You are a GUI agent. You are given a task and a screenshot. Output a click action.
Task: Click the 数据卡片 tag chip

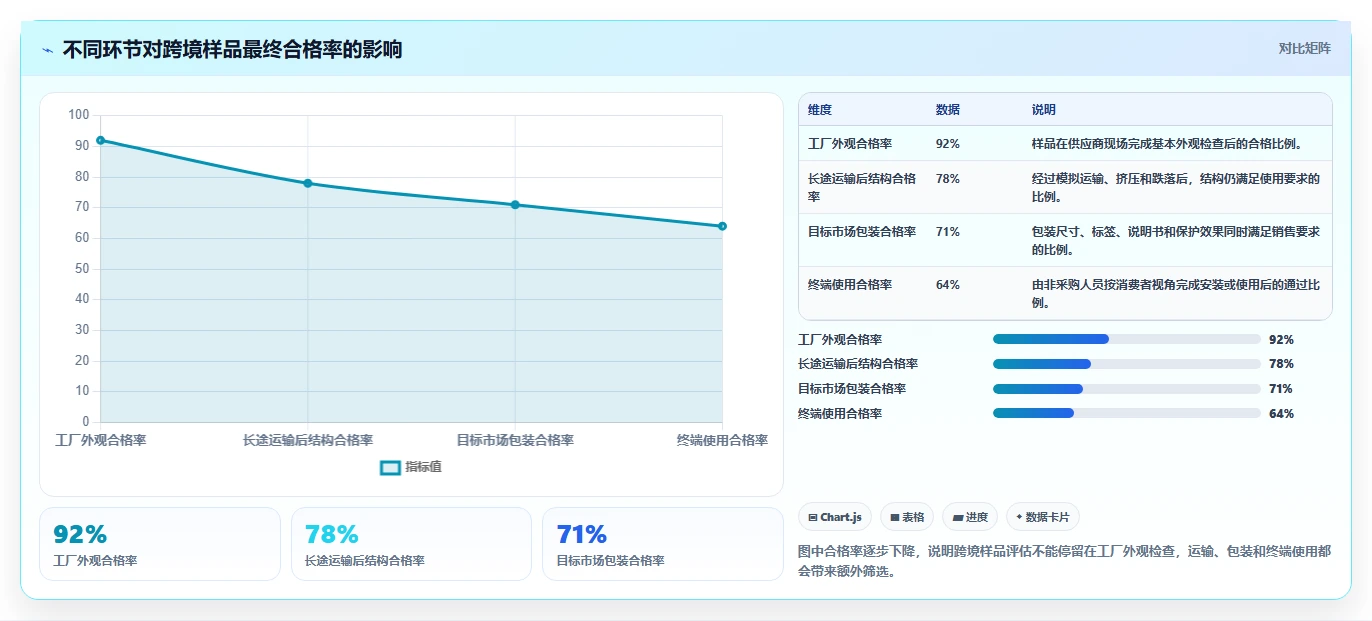point(1043,517)
